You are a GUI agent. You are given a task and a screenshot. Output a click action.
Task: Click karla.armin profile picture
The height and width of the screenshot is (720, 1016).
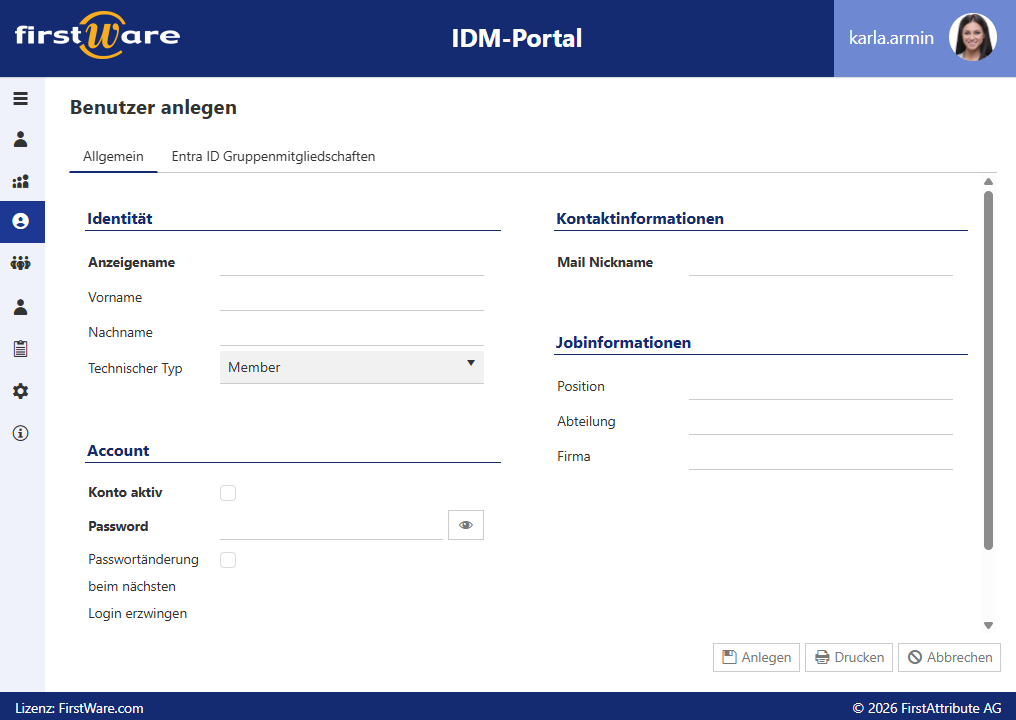pos(973,38)
